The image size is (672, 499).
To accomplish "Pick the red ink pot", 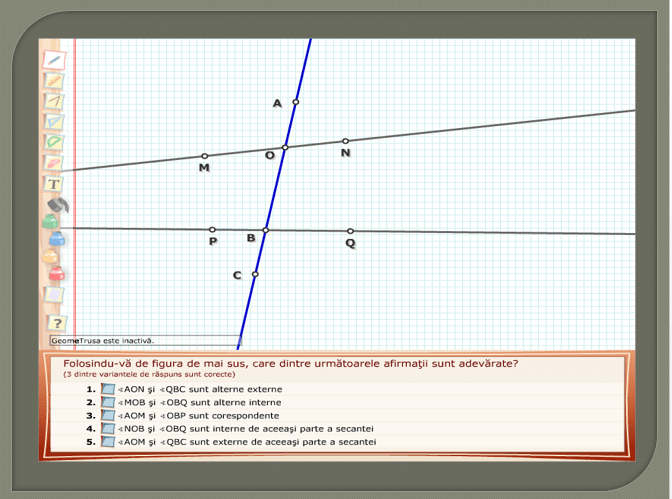I will coord(57,273).
